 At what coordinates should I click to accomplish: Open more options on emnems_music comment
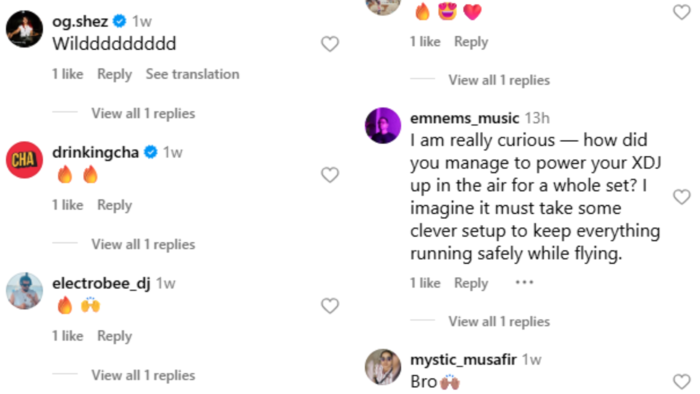[524, 282]
